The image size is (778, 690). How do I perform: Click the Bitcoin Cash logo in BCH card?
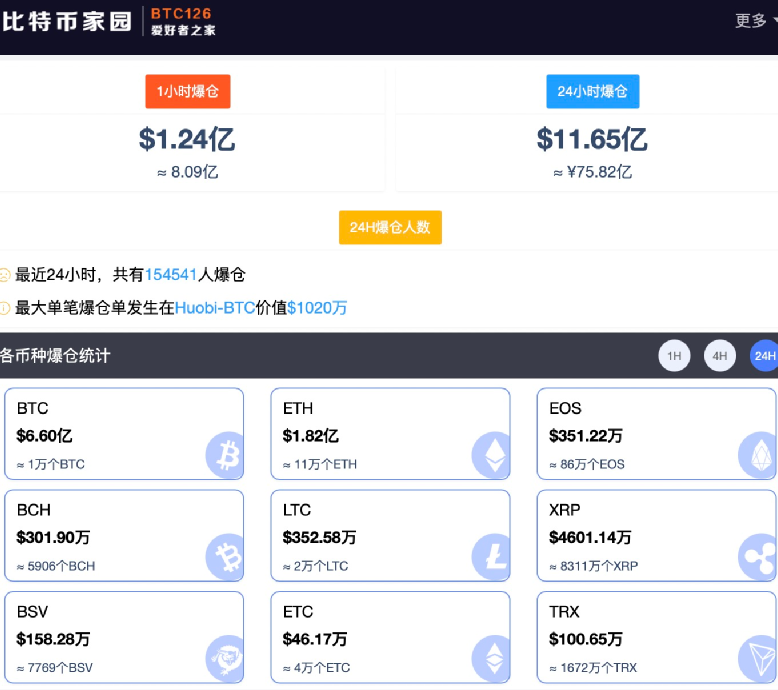225,556
